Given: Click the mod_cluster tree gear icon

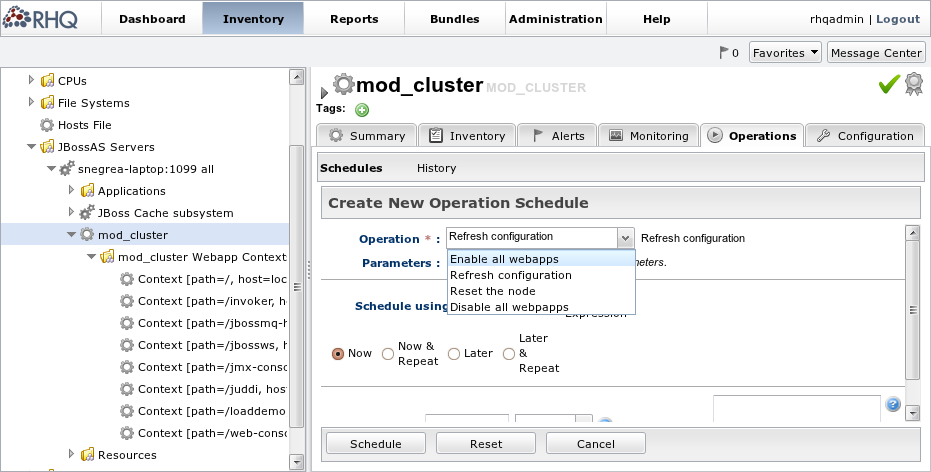Looking at the screenshot, I should point(87,235).
